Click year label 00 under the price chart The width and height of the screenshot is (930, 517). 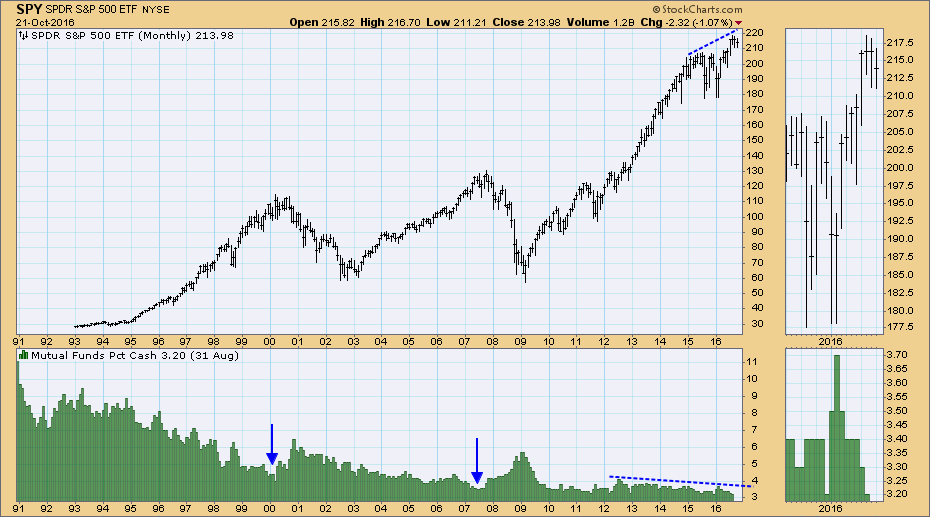pos(269,342)
